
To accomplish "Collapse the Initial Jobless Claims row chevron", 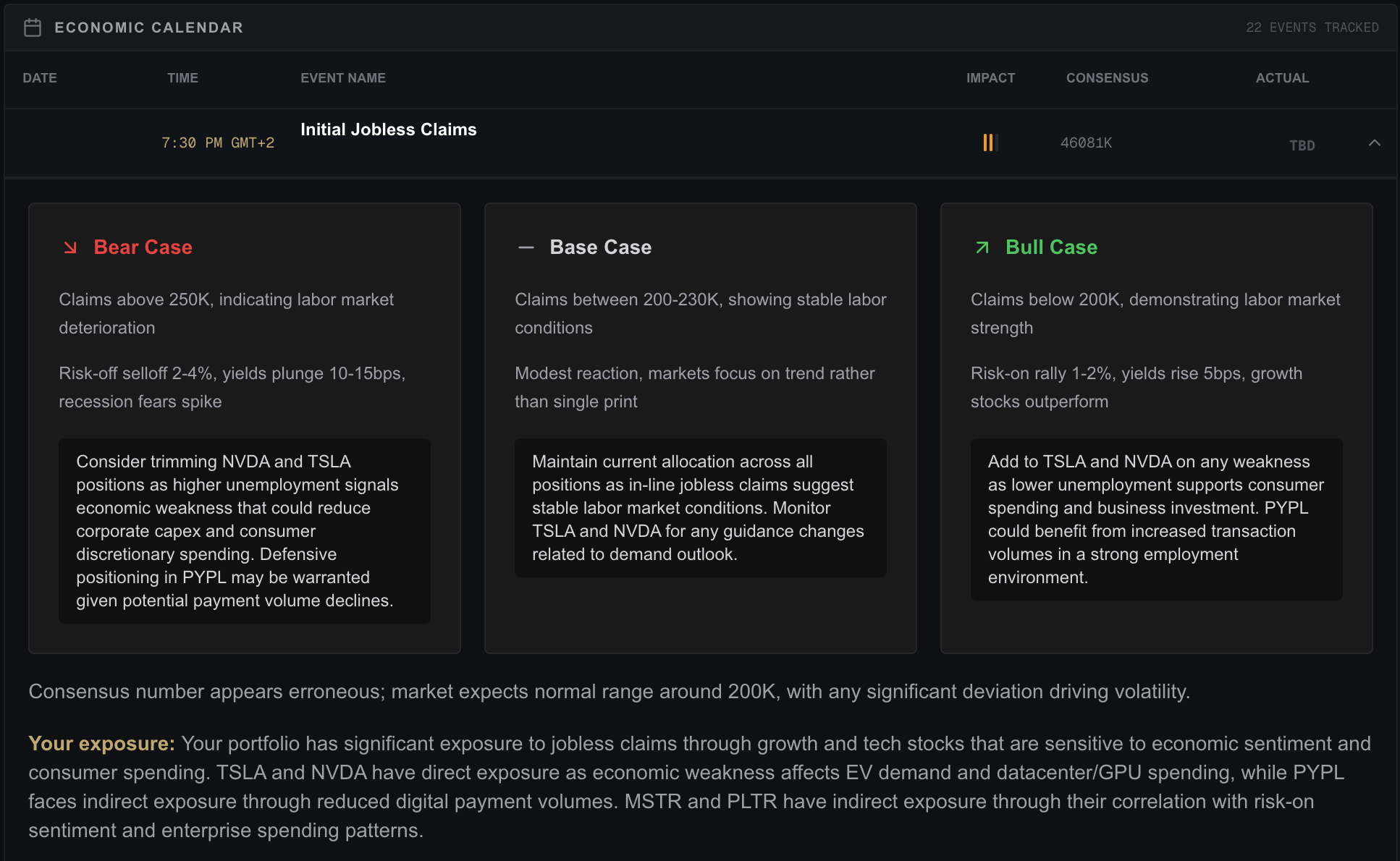I will [1375, 143].
